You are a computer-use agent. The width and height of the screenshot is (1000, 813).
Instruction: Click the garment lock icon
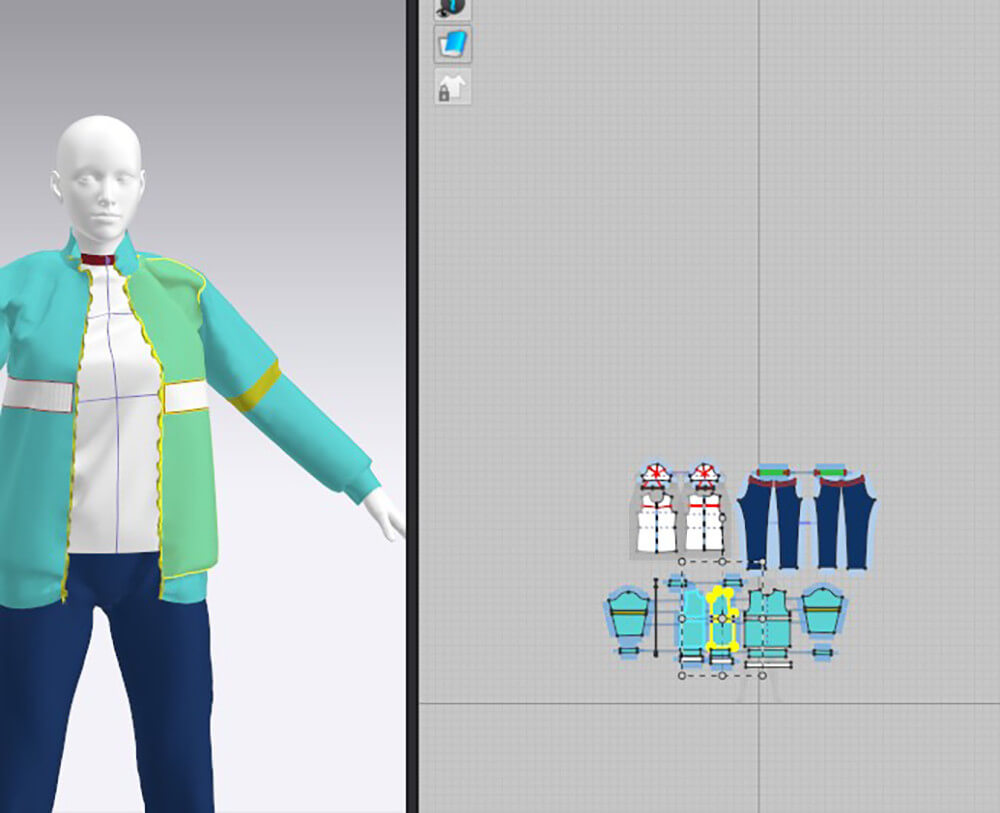pyautogui.click(x=453, y=88)
